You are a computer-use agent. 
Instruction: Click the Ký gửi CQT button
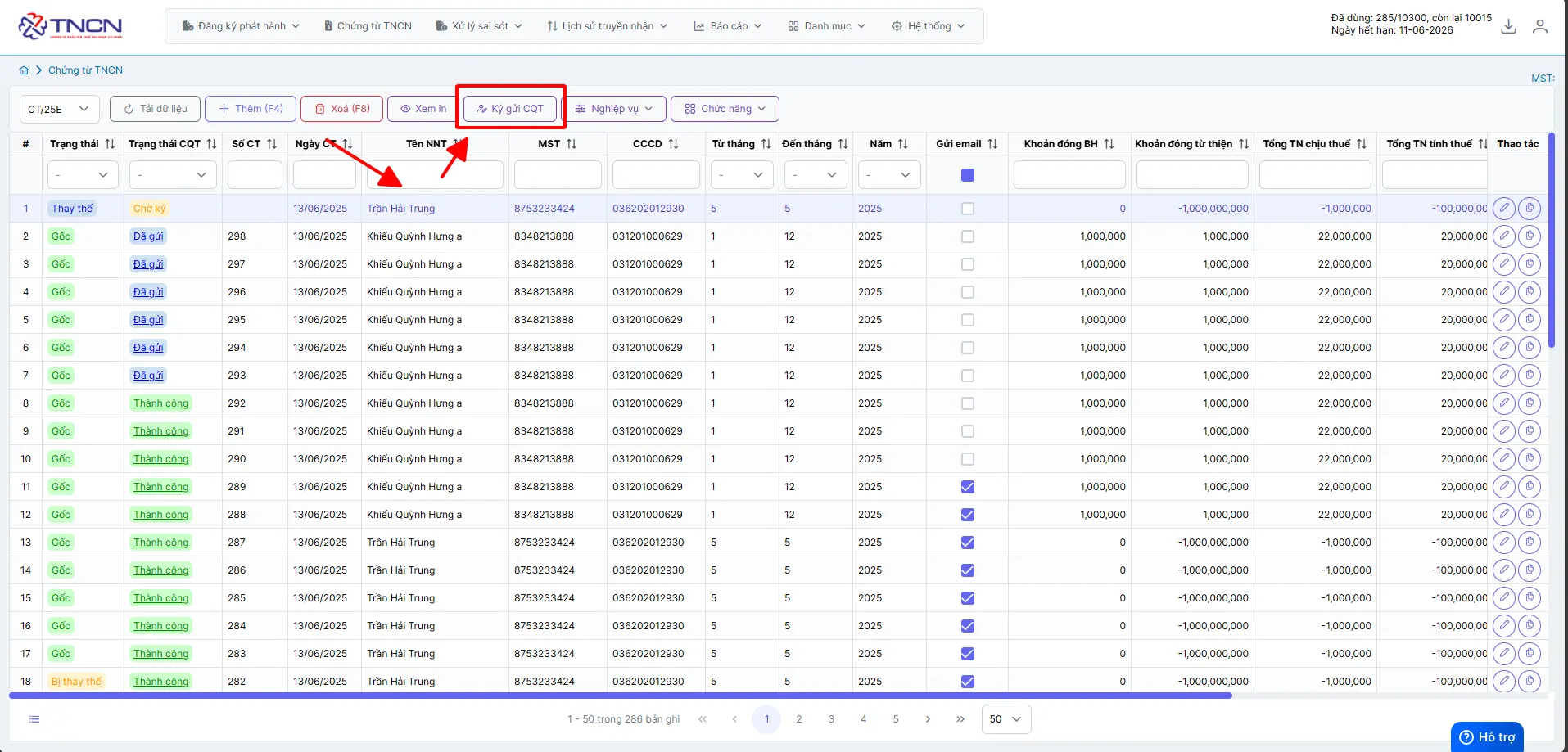[x=510, y=109]
